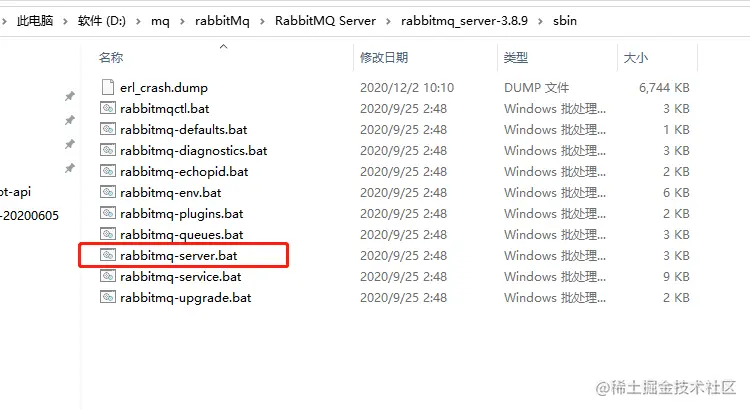Expand breadcrumb chevron after mq

tap(182, 22)
